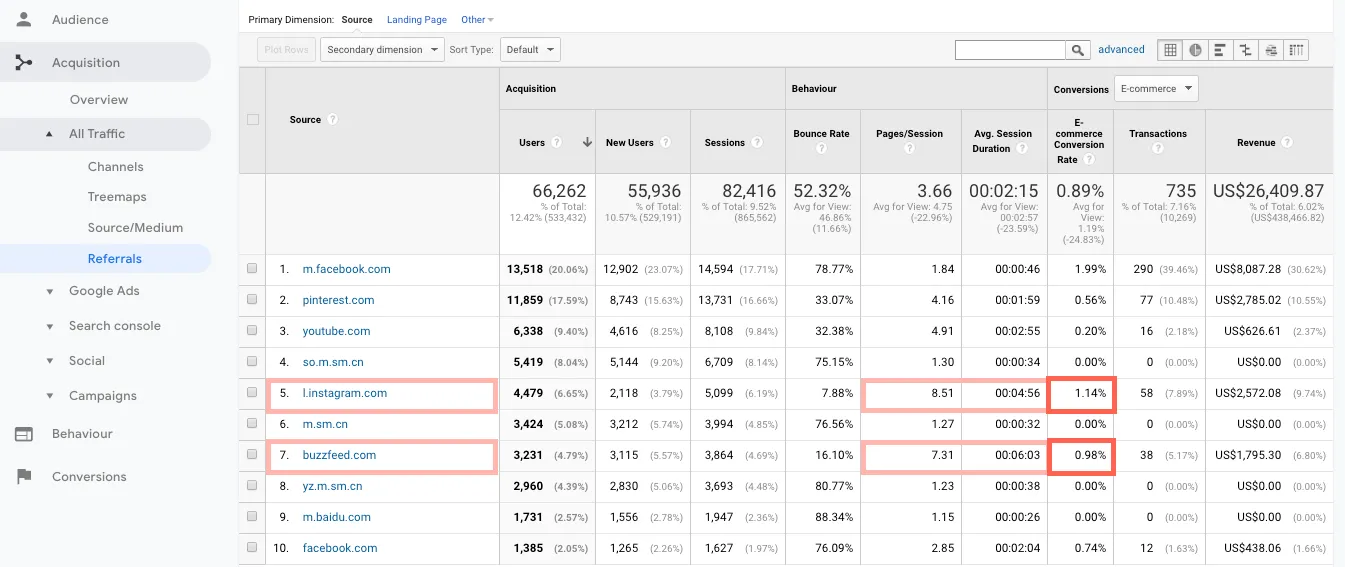Screen dimensions: 1345x567
Task: Click inside the table search field
Action: pyautogui.click(x=1010, y=50)
